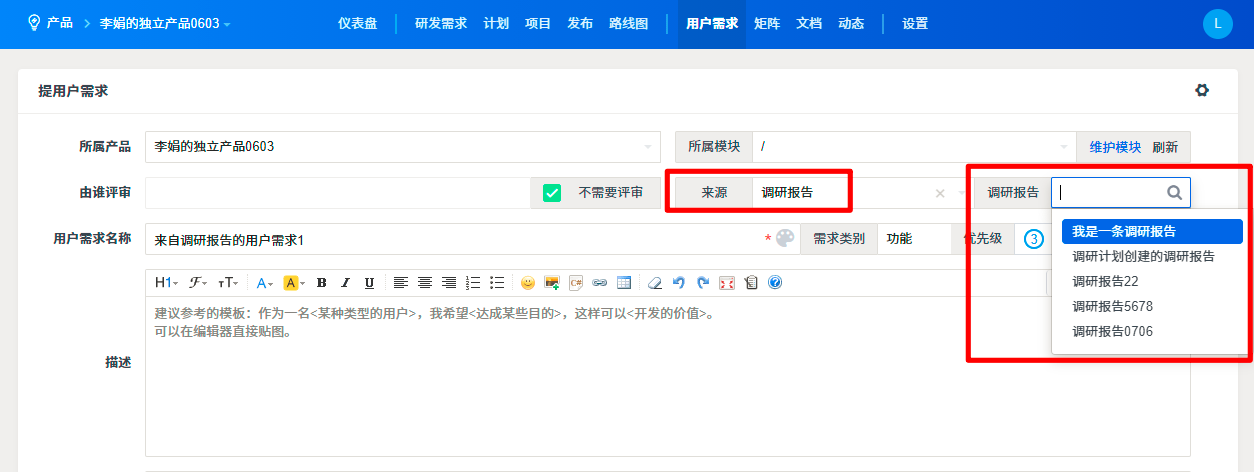
Task: Insert a hyperlink
Action: (600, 283)
